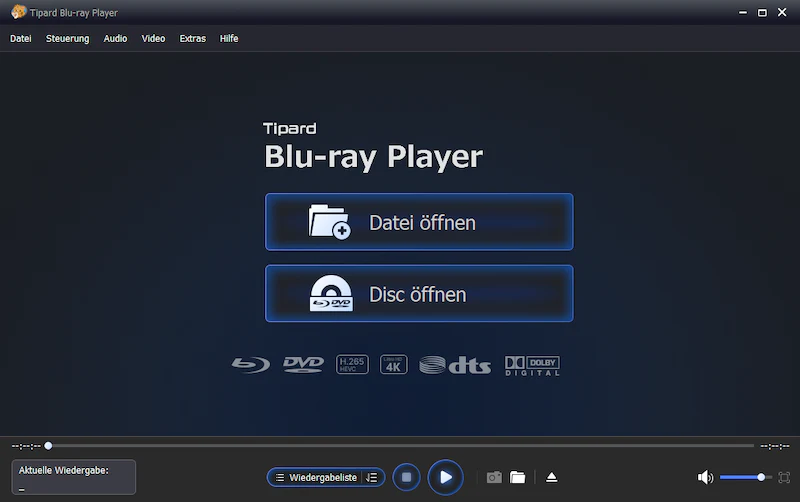Open the Hilfe menu
This screenshot has width=800, height=502.
pyautogui.click(x=229, y=39)
